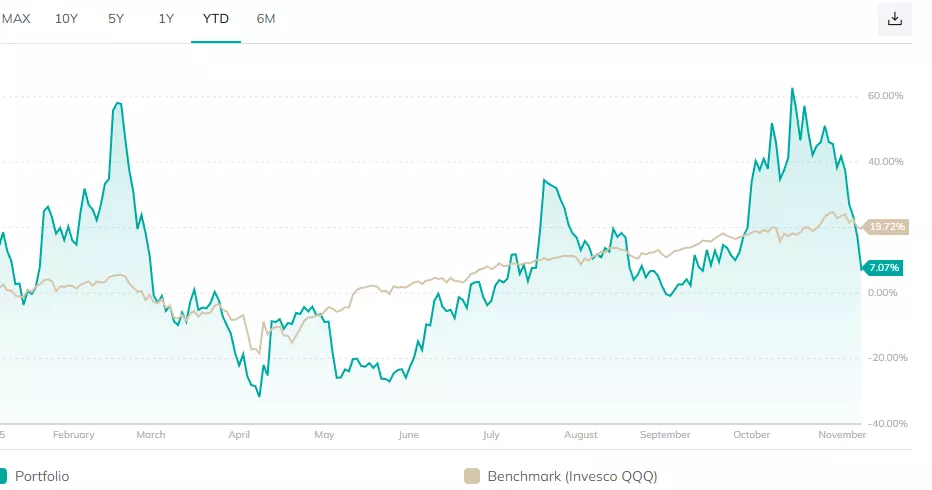
Task: Click the 60.00% y-axis label
Action: click(x=885, y=96)
